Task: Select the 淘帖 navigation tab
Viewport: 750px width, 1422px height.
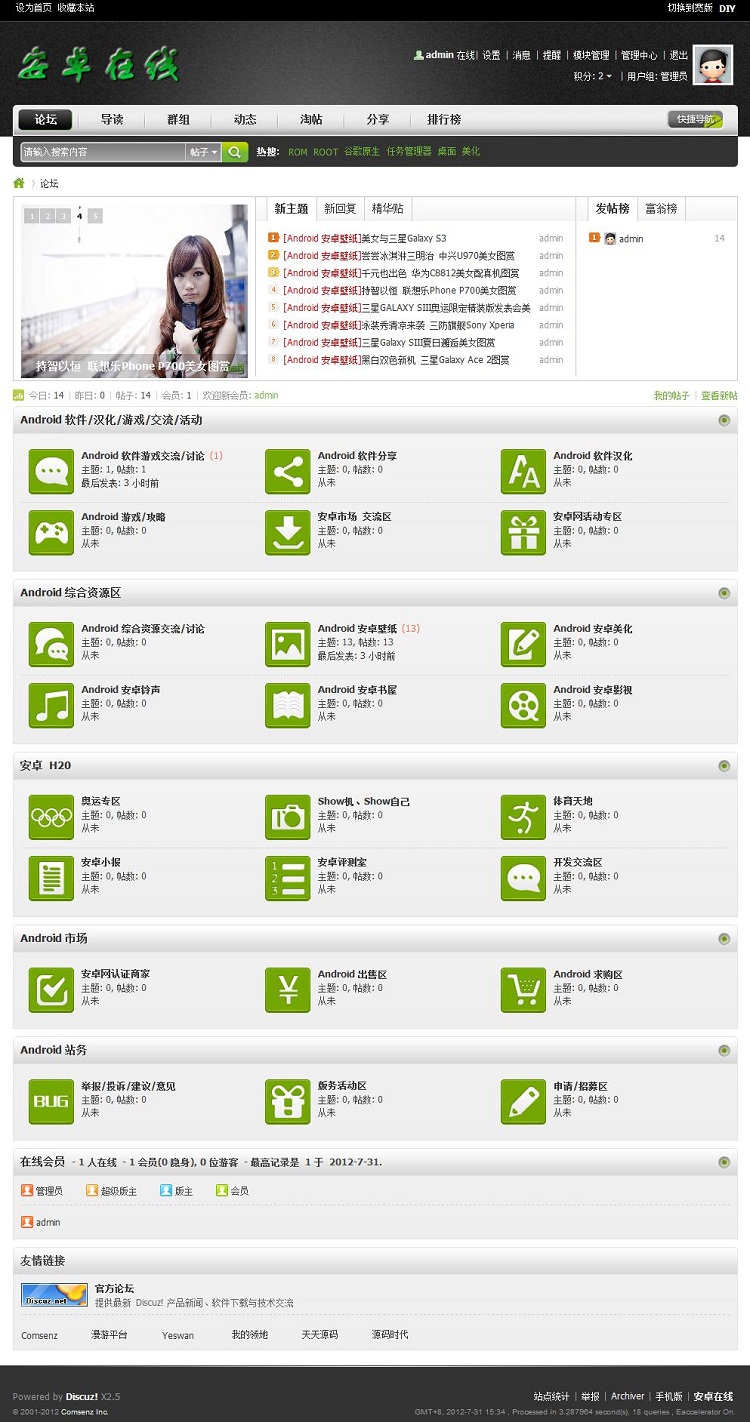Action: [x=311, y=120]
